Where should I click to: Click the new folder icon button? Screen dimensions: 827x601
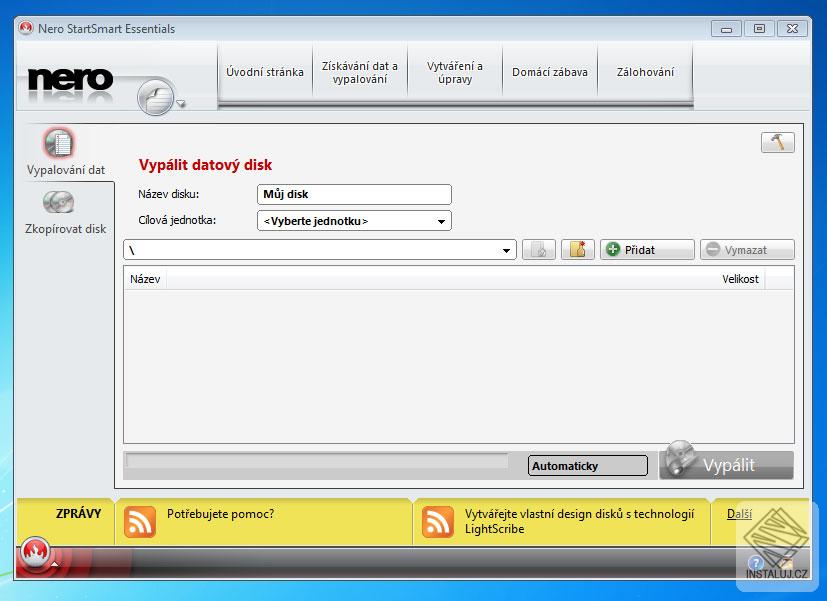pyautogui.click(x=578, y=249)
